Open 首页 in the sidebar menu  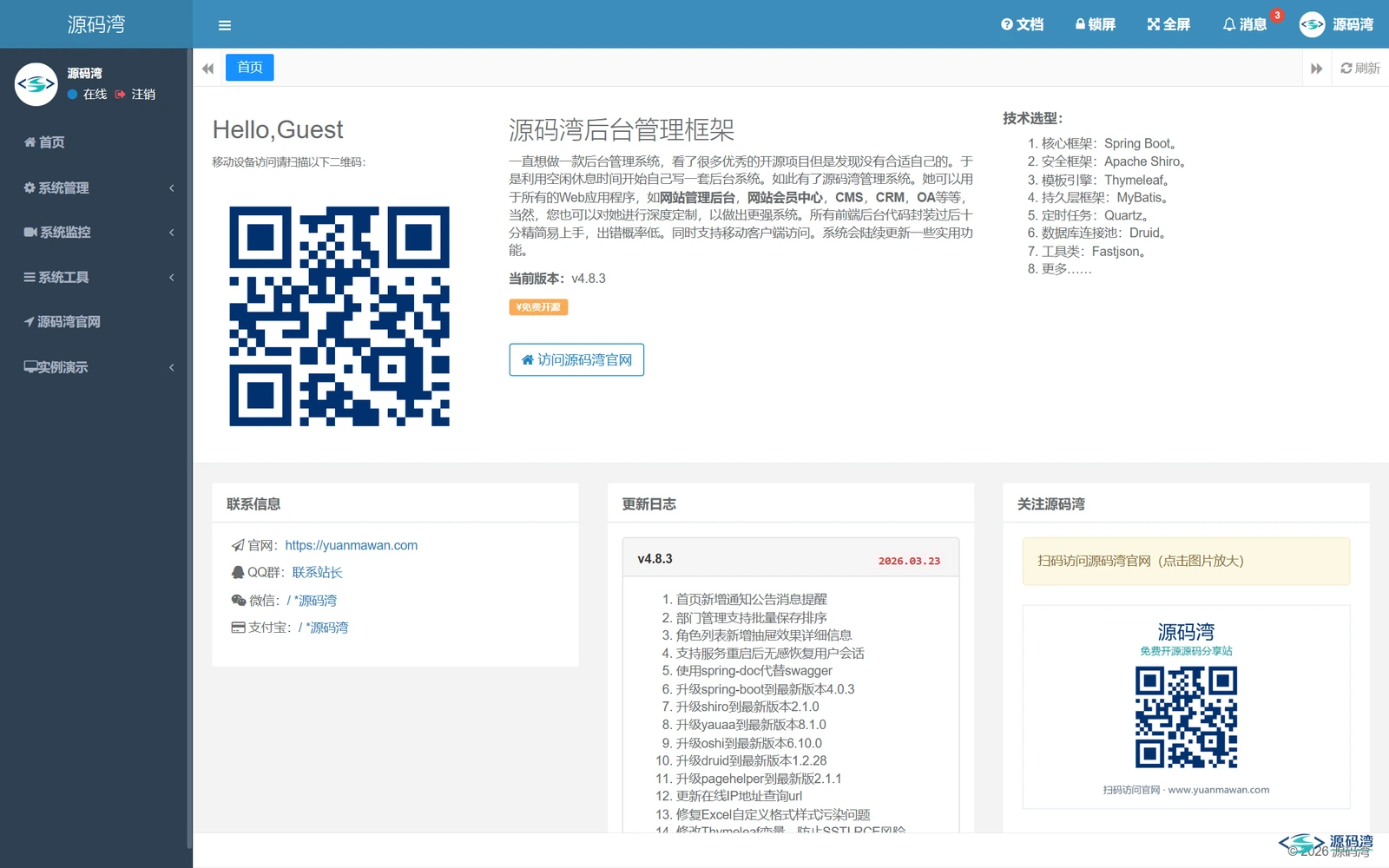[x=96, y=141]
